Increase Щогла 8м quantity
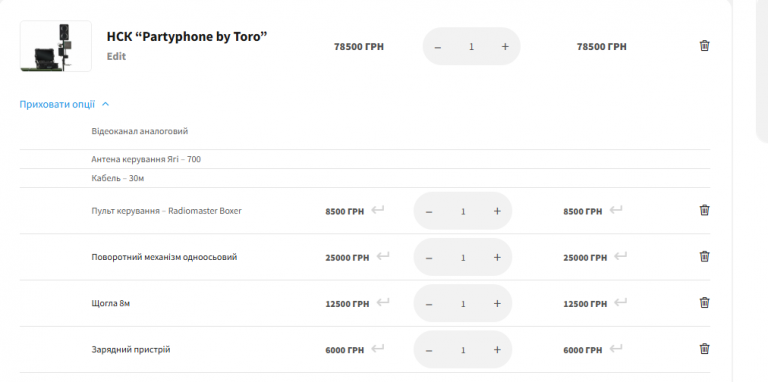 497,304
